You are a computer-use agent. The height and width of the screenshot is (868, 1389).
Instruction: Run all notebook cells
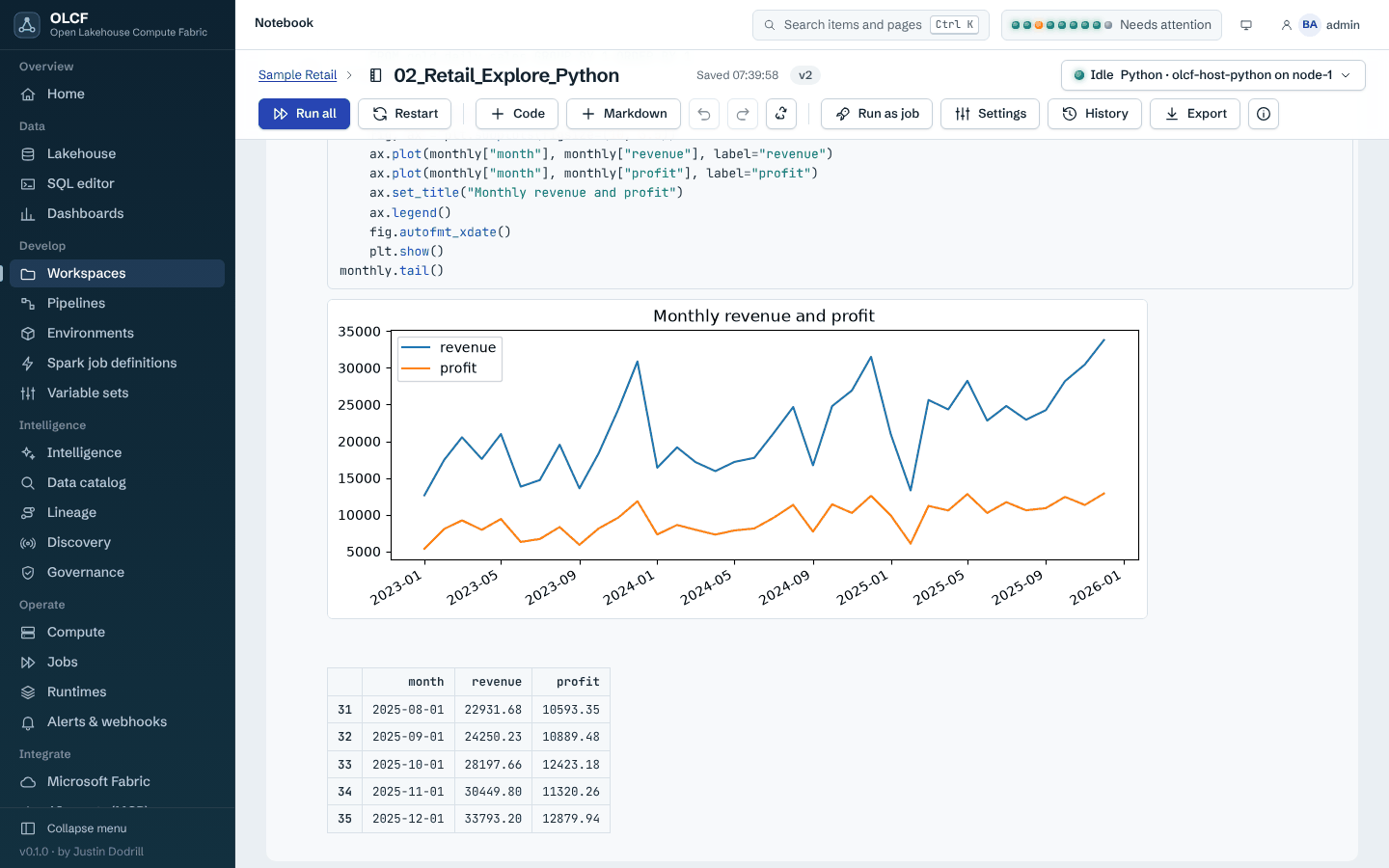tap(304, 114)
